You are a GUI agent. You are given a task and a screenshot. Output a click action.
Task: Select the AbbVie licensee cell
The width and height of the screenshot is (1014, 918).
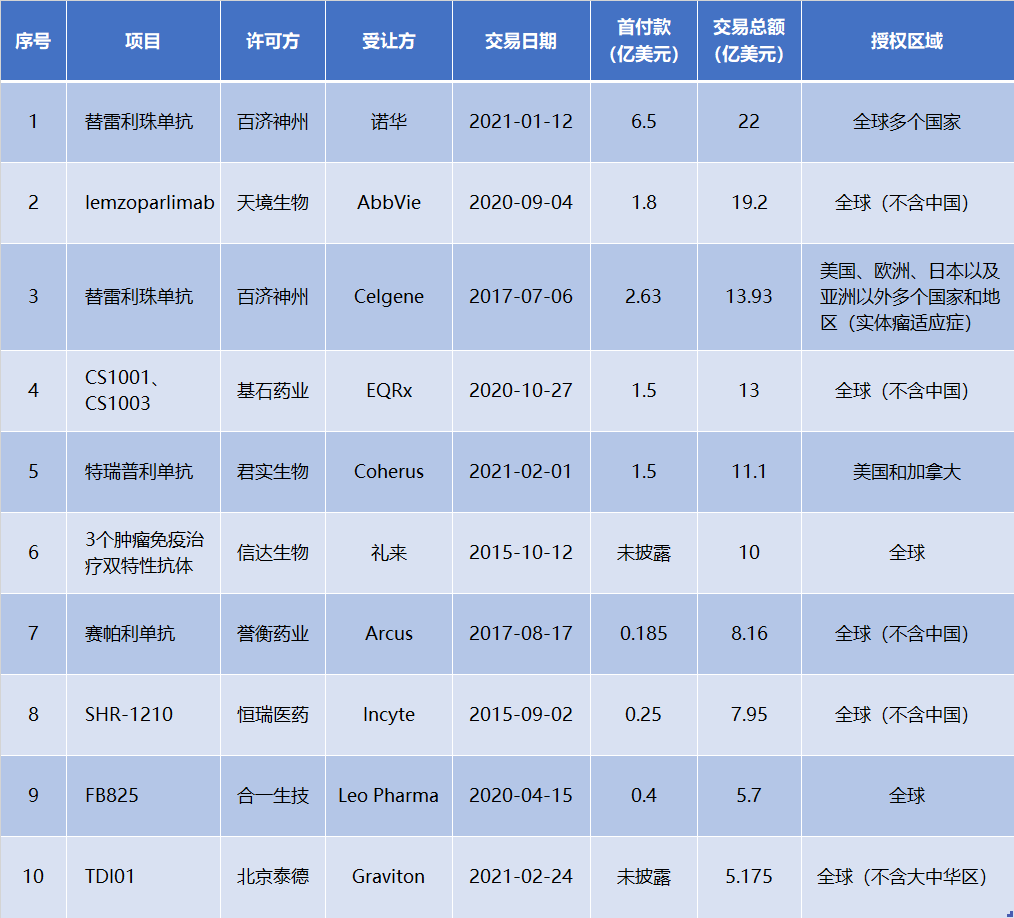(x=388, y=202)
